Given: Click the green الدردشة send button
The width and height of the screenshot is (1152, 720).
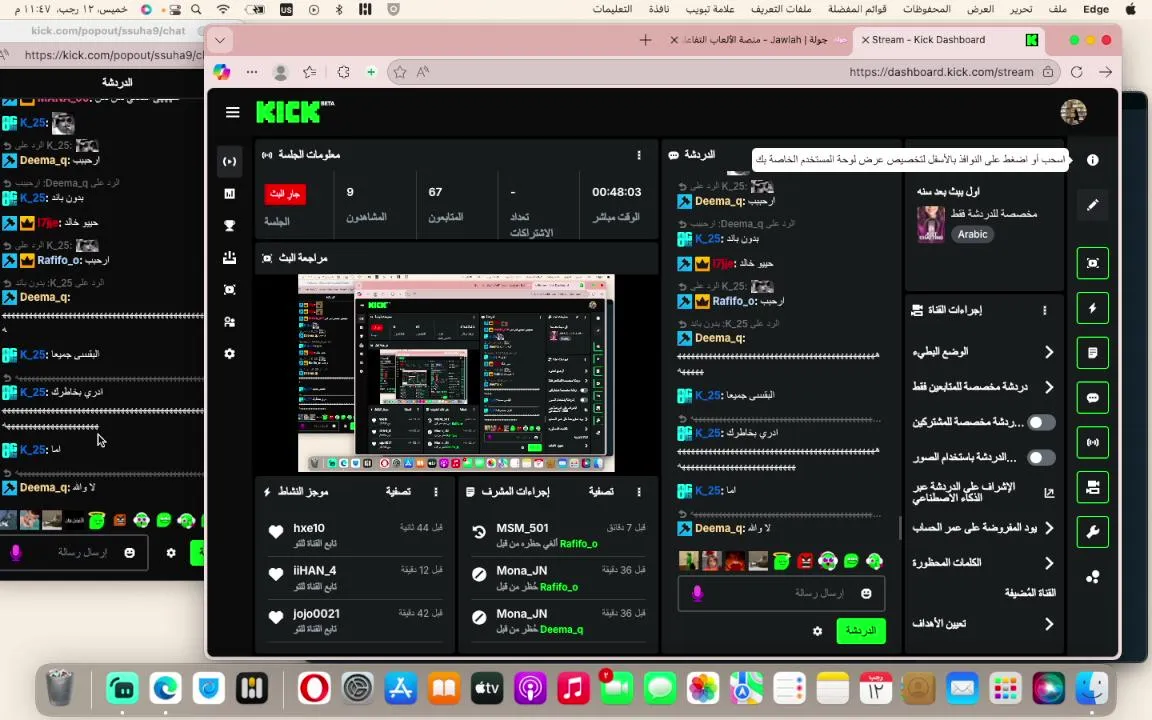Looking at the screenshot, I should pos(860,630).
